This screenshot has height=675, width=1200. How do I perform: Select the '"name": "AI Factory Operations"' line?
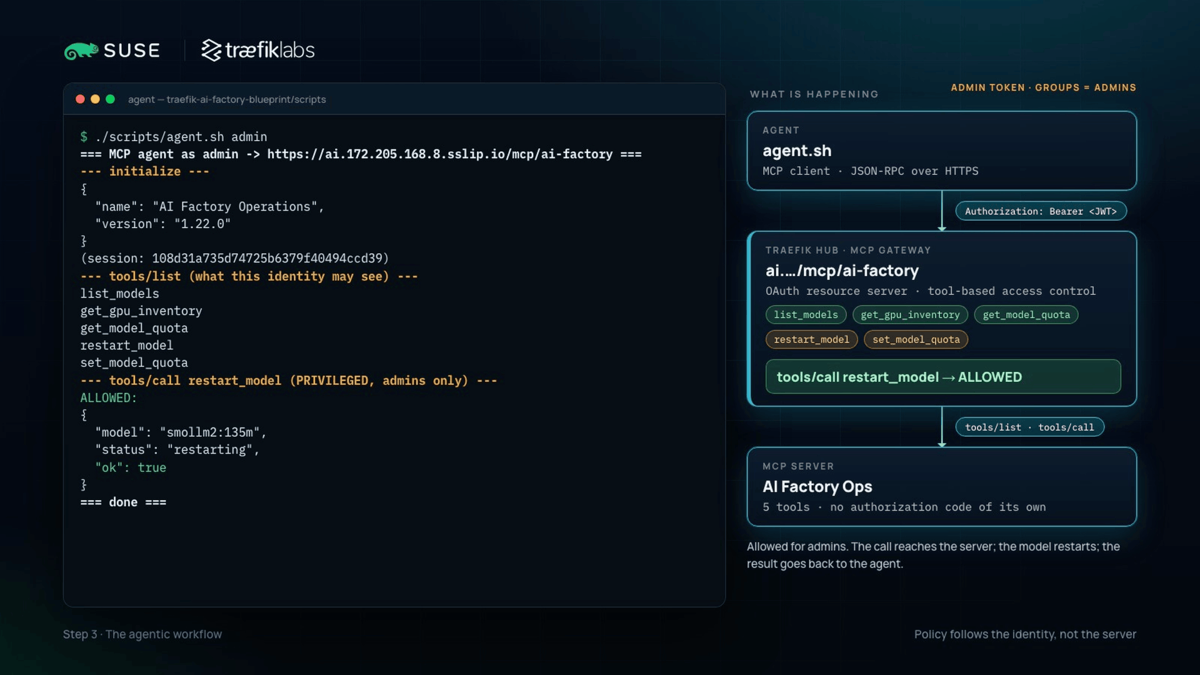tap(210, 207)
